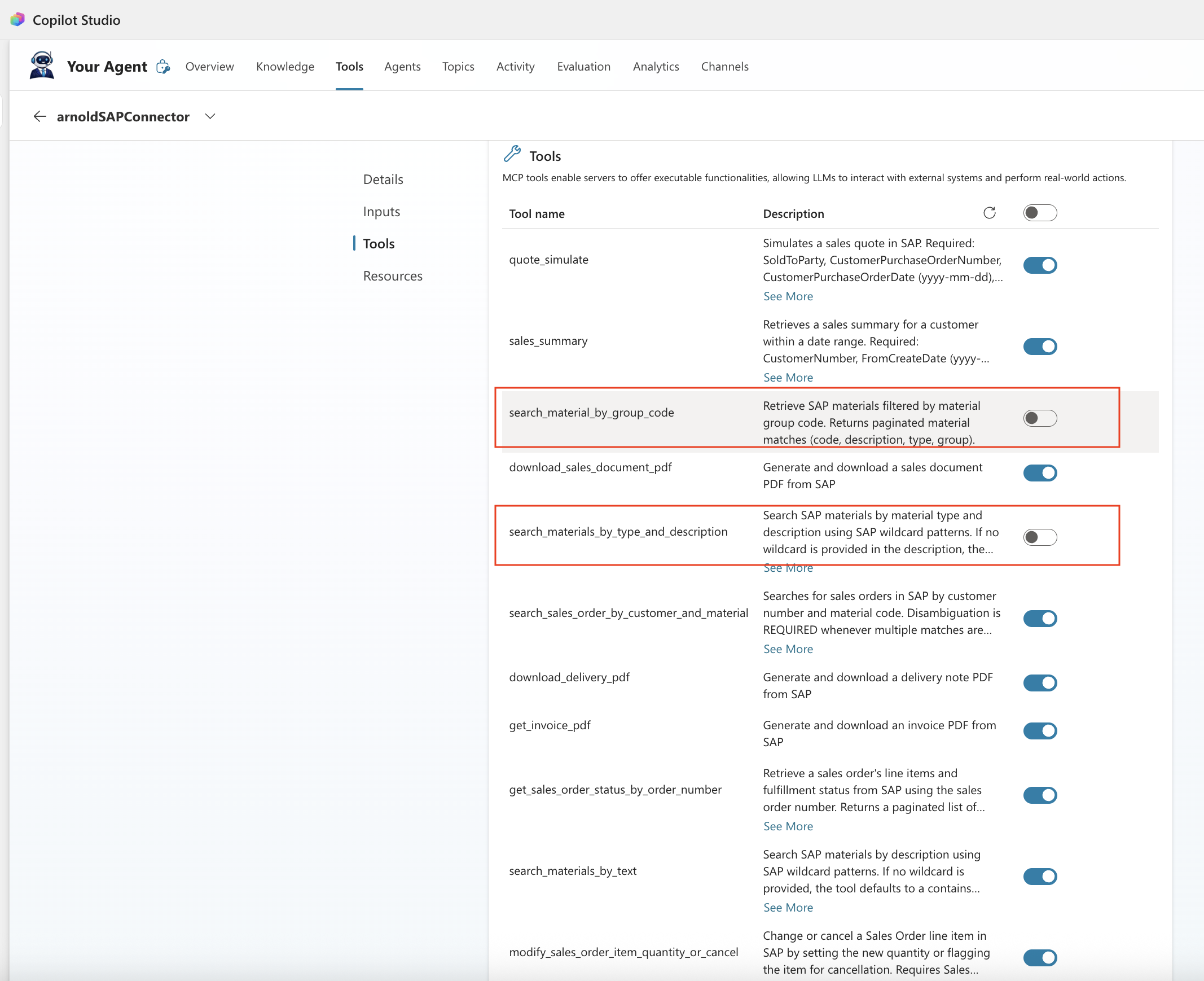Click the wrench icon beside Tools heading
The image size is (1204, 981).
coord(512,154)
